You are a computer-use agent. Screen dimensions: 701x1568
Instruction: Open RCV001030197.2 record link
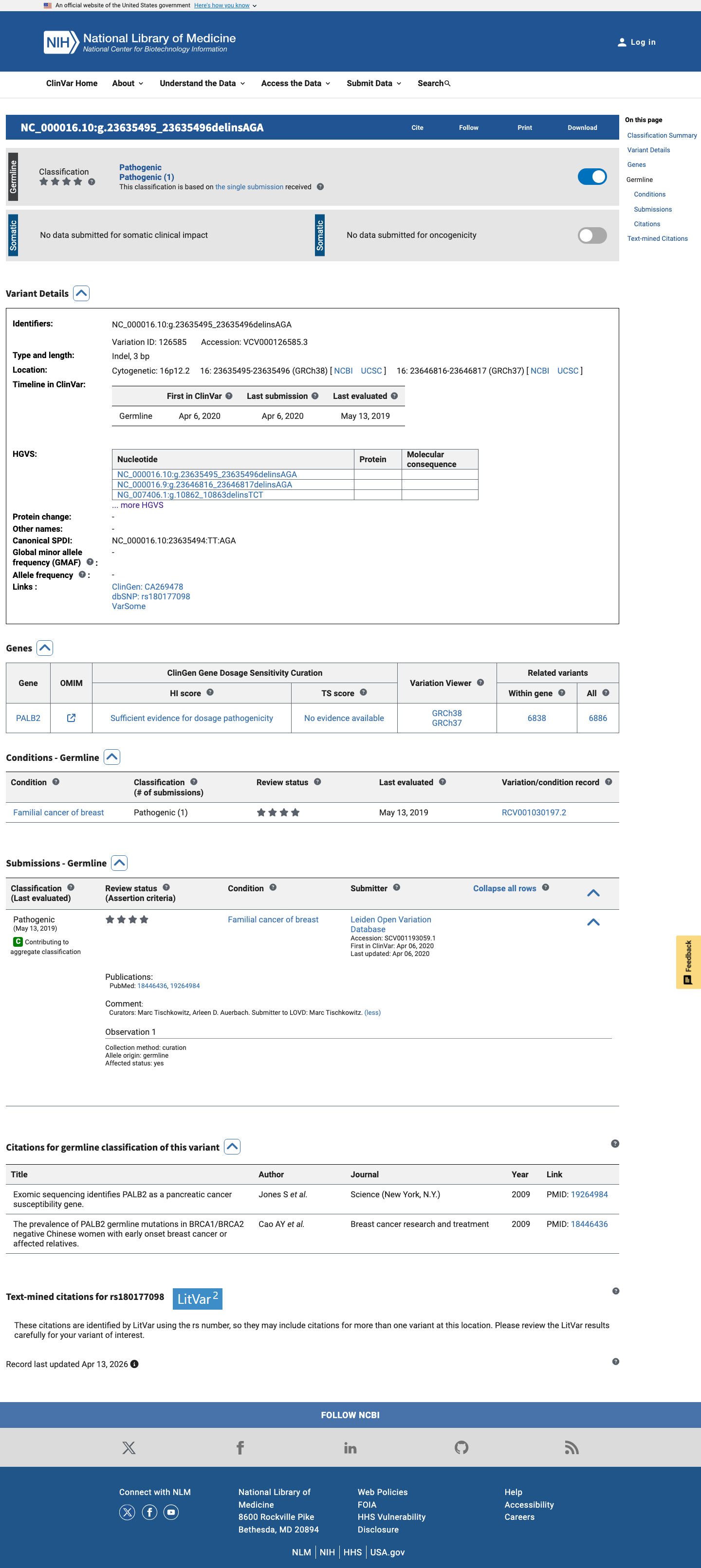click(534, 812)
